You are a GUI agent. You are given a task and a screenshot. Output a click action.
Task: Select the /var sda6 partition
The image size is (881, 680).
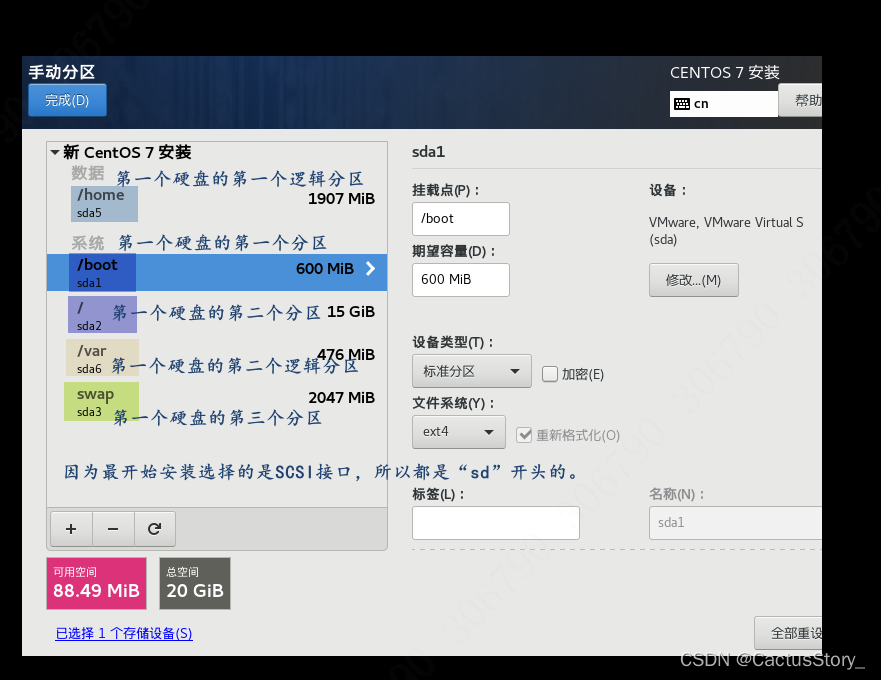[217, 357]
